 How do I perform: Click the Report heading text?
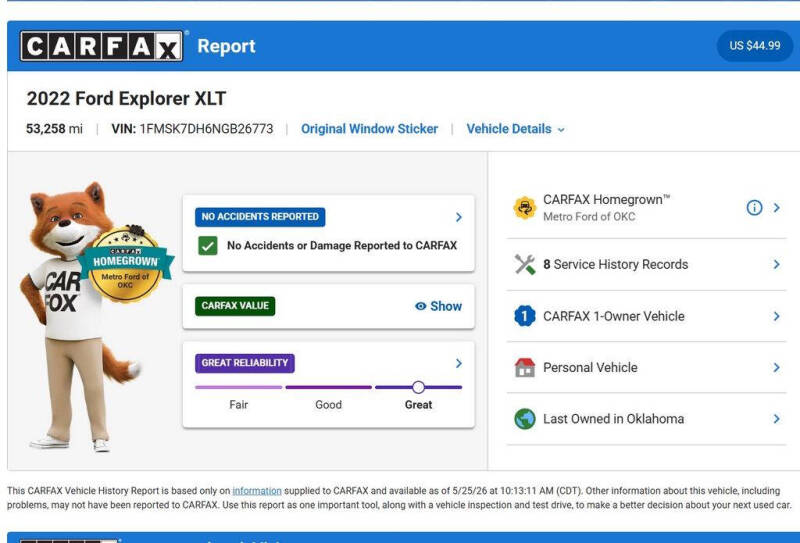226,46
